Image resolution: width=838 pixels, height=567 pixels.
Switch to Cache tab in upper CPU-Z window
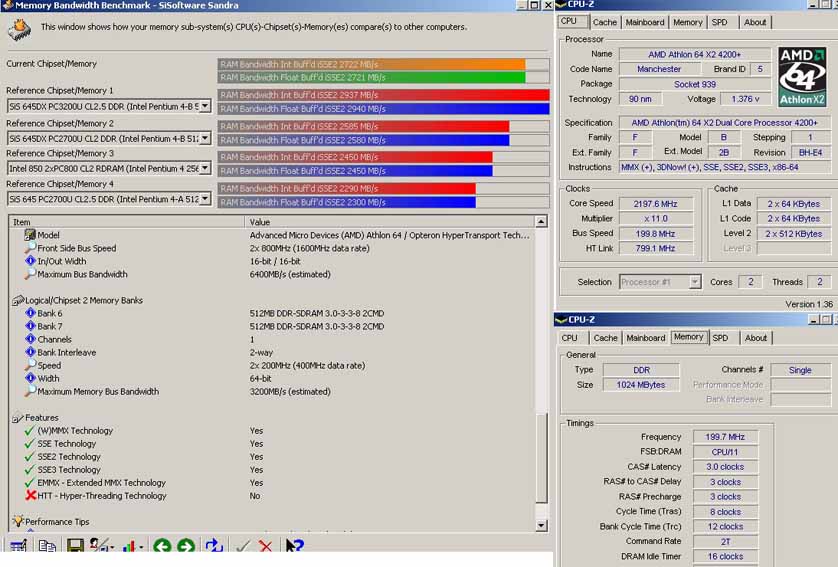pos(604,22)
